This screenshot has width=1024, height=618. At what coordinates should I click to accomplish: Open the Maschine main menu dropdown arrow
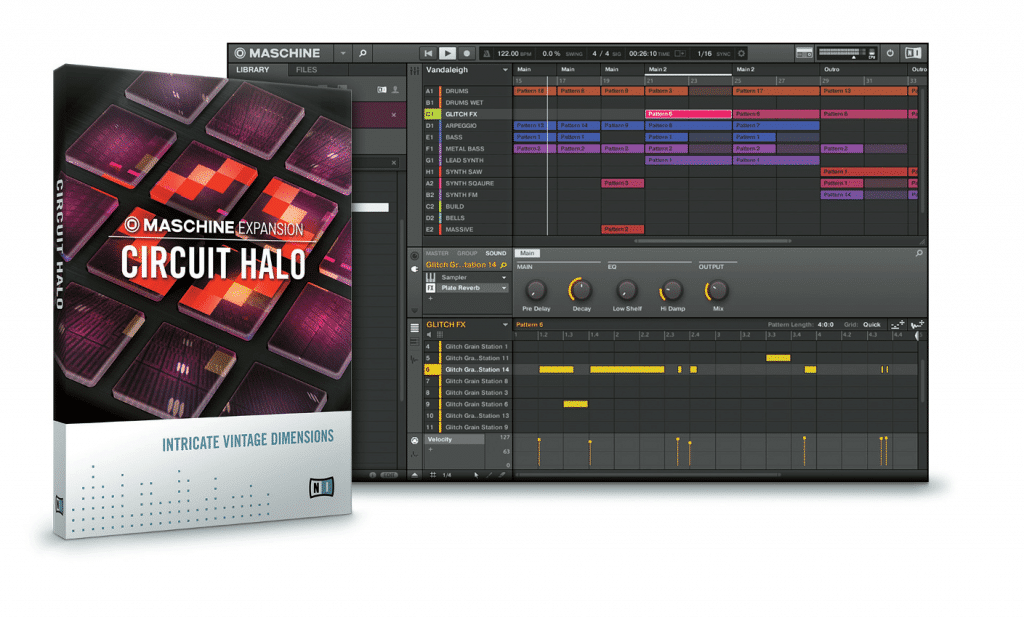click(x=343, y=54)
